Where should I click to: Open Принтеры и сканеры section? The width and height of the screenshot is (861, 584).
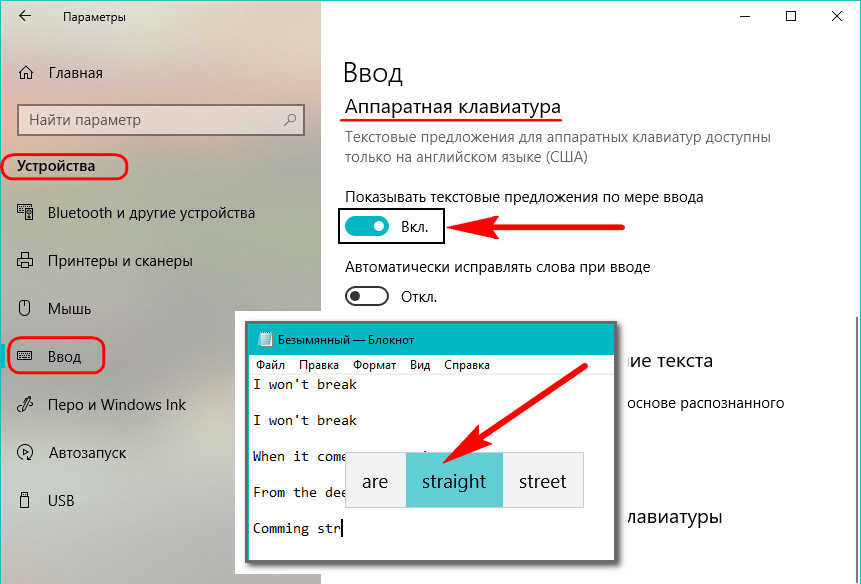coord(120,261)
